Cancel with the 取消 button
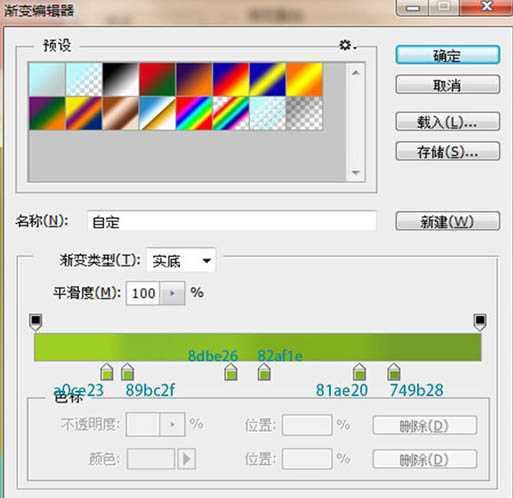The height and width of the screenshot is (498, 513). coord(448,85)
